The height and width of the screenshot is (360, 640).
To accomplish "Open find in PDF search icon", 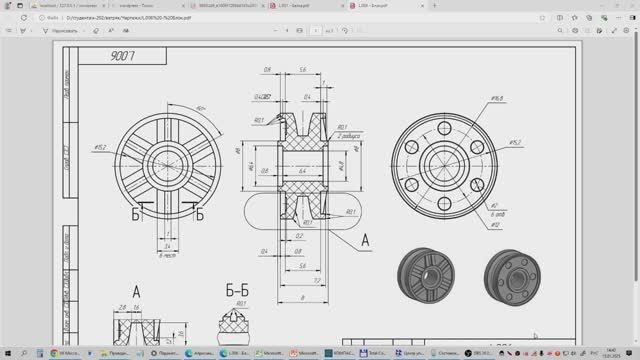I will [x=560, y=31].
